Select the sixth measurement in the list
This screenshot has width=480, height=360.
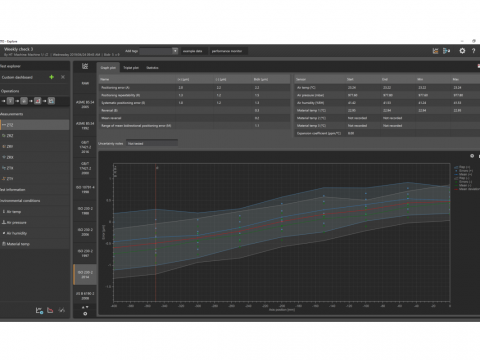tap(35, 179)
